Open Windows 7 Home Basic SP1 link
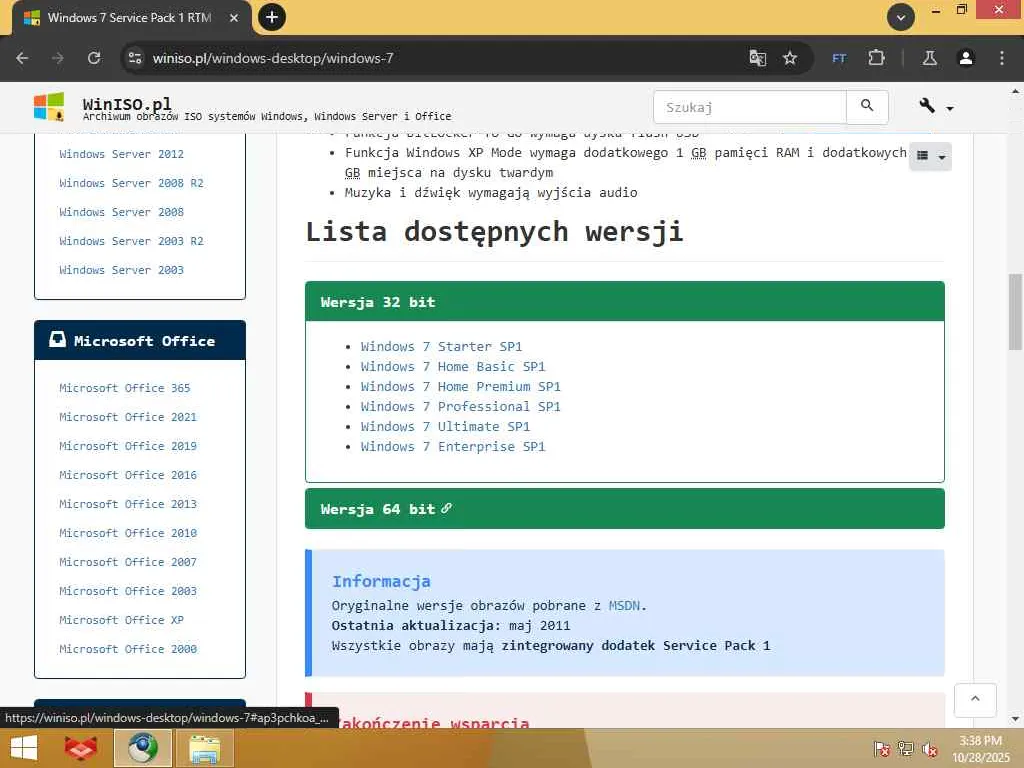 (x=453, y=366)
